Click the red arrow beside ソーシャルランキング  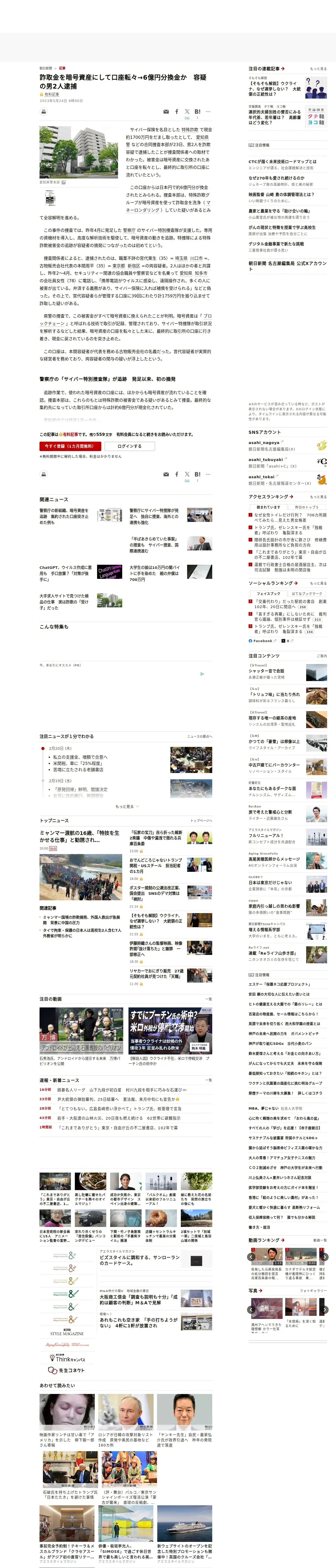click(296, 583)
